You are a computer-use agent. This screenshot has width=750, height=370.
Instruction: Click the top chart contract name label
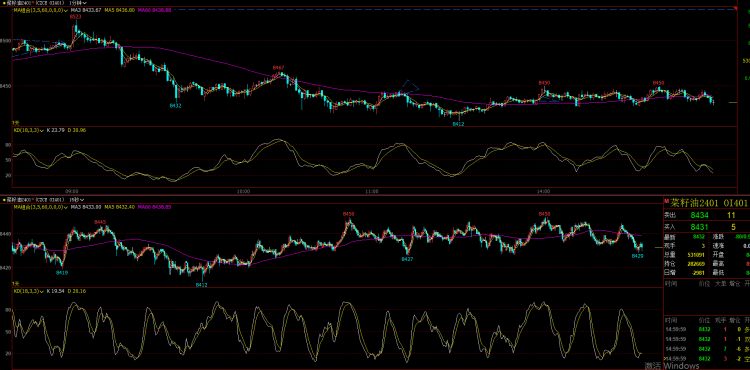36,3
